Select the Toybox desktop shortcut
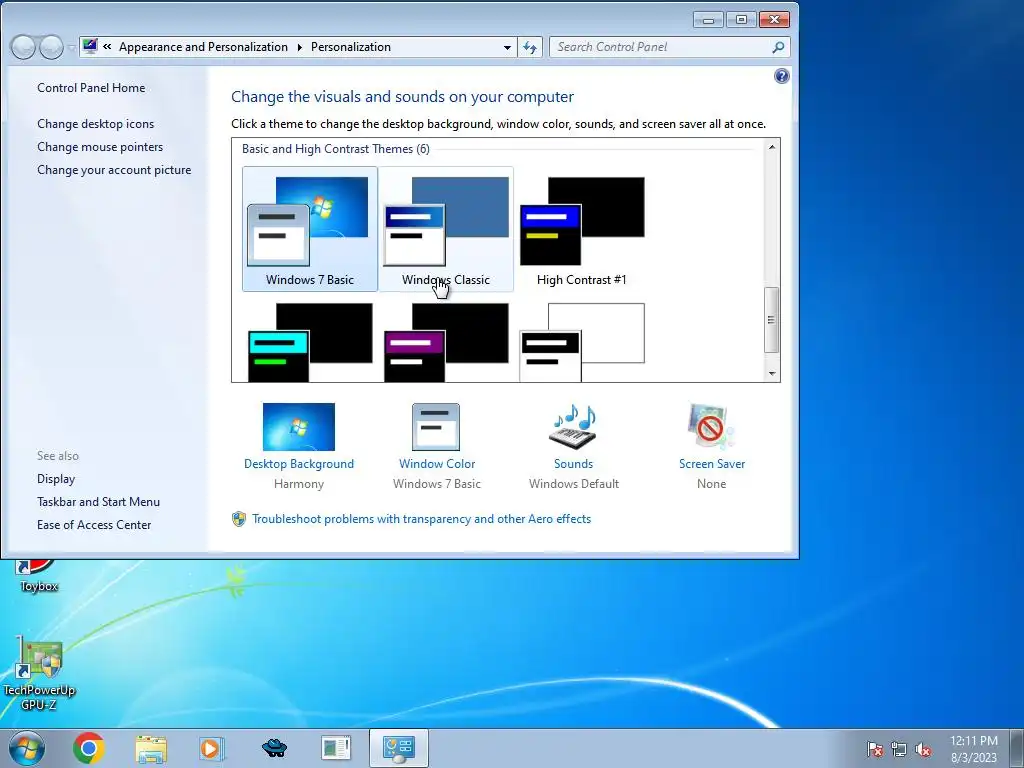The height and width of the screenshot is (768, 1024). (x=39, y=576)
